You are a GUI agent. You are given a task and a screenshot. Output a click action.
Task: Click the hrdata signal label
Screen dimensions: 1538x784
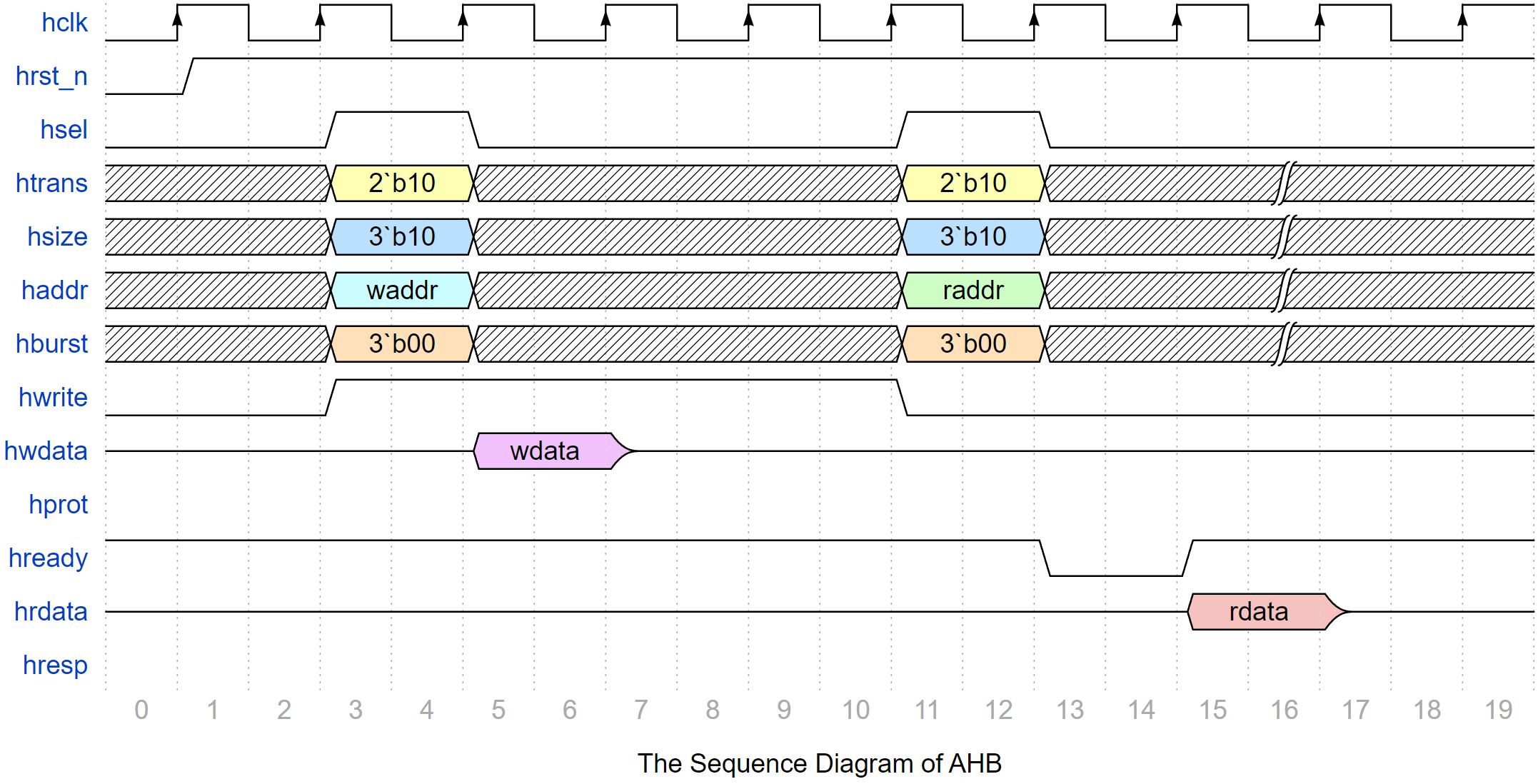[51, 612]
